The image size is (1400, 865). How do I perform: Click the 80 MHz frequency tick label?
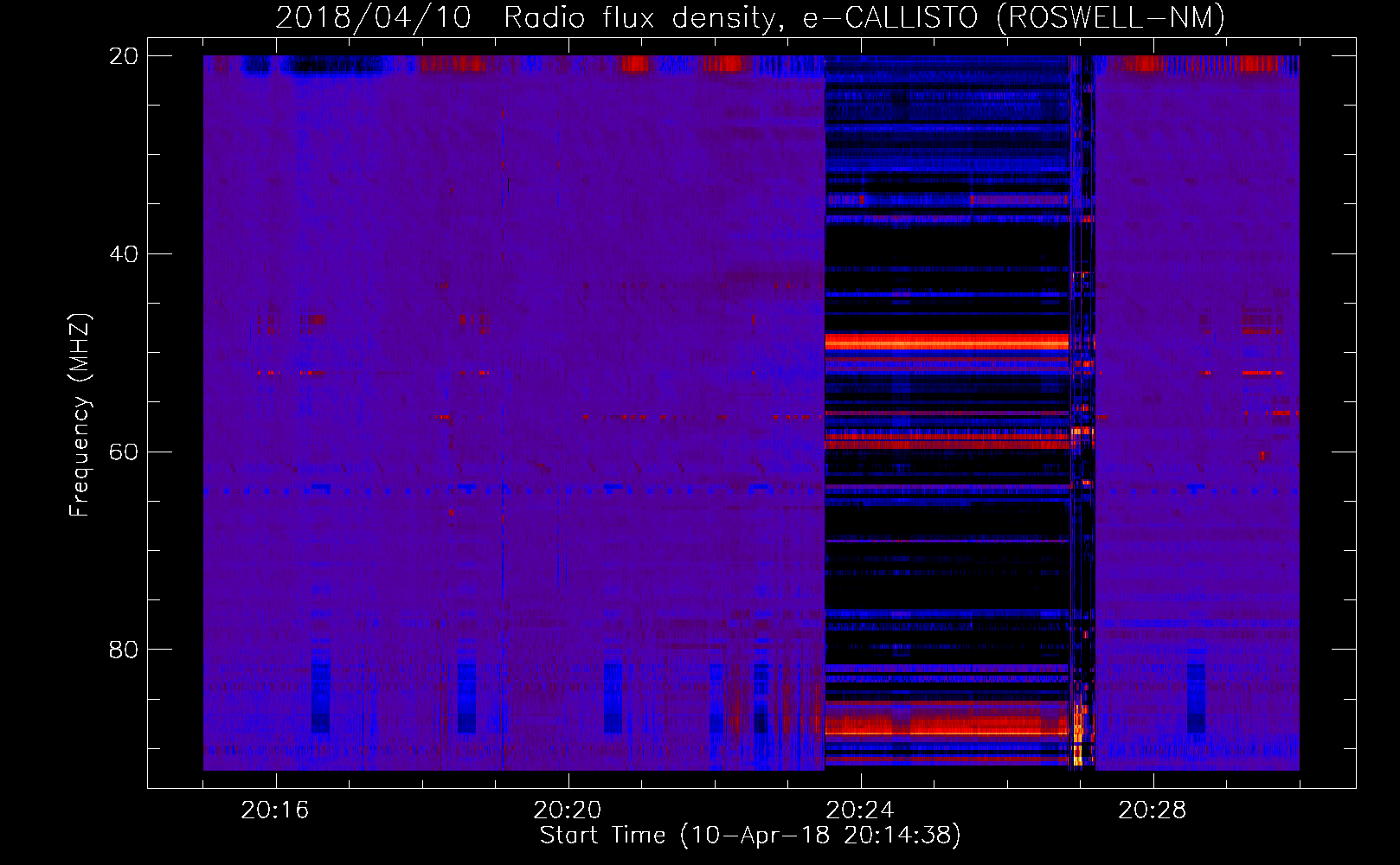(x=124, y=650)
